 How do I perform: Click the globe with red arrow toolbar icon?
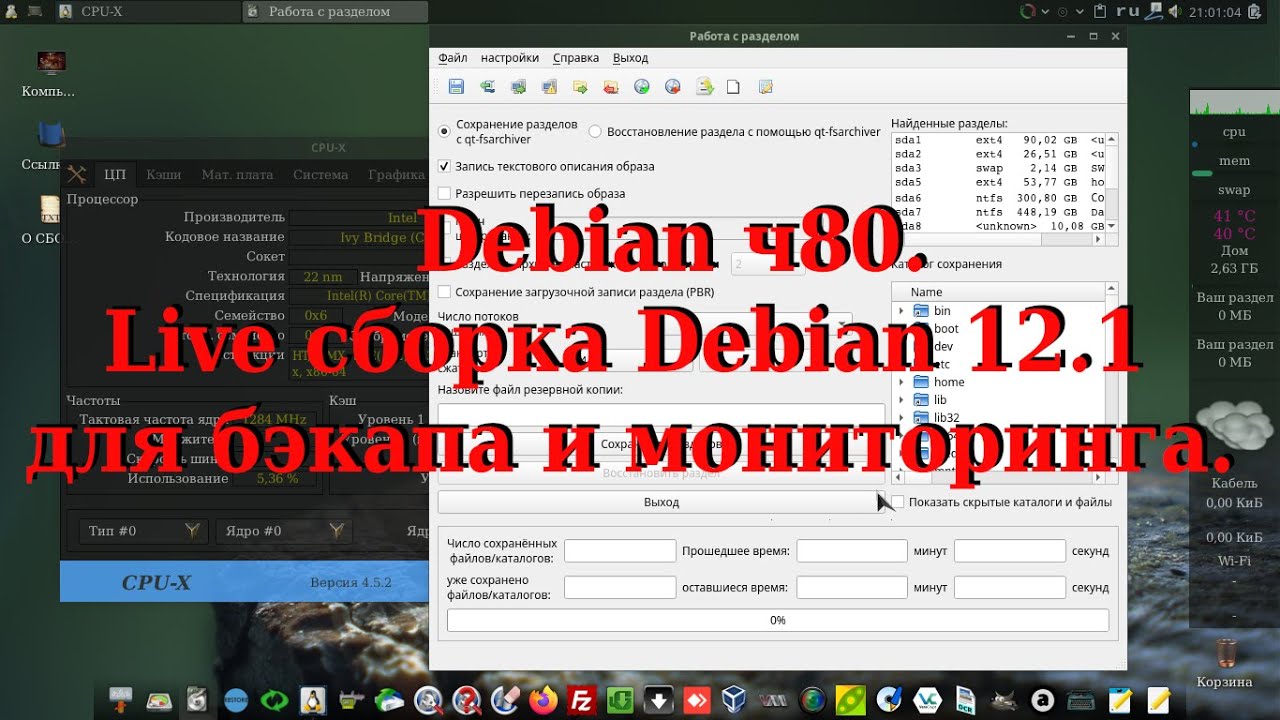pyautogui.click(x=673, y=87)
